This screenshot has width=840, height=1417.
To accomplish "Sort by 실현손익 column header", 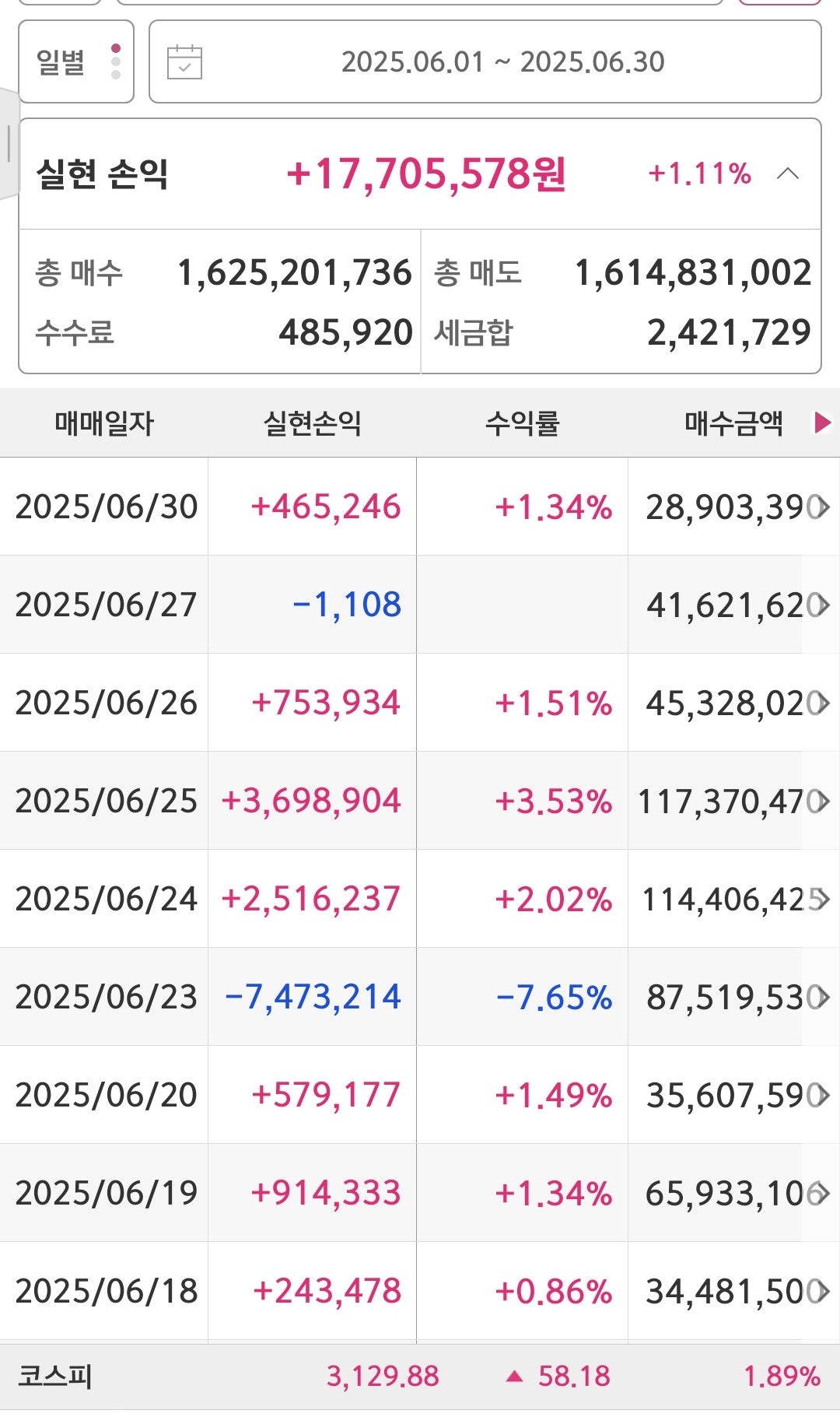I will 312,423.
